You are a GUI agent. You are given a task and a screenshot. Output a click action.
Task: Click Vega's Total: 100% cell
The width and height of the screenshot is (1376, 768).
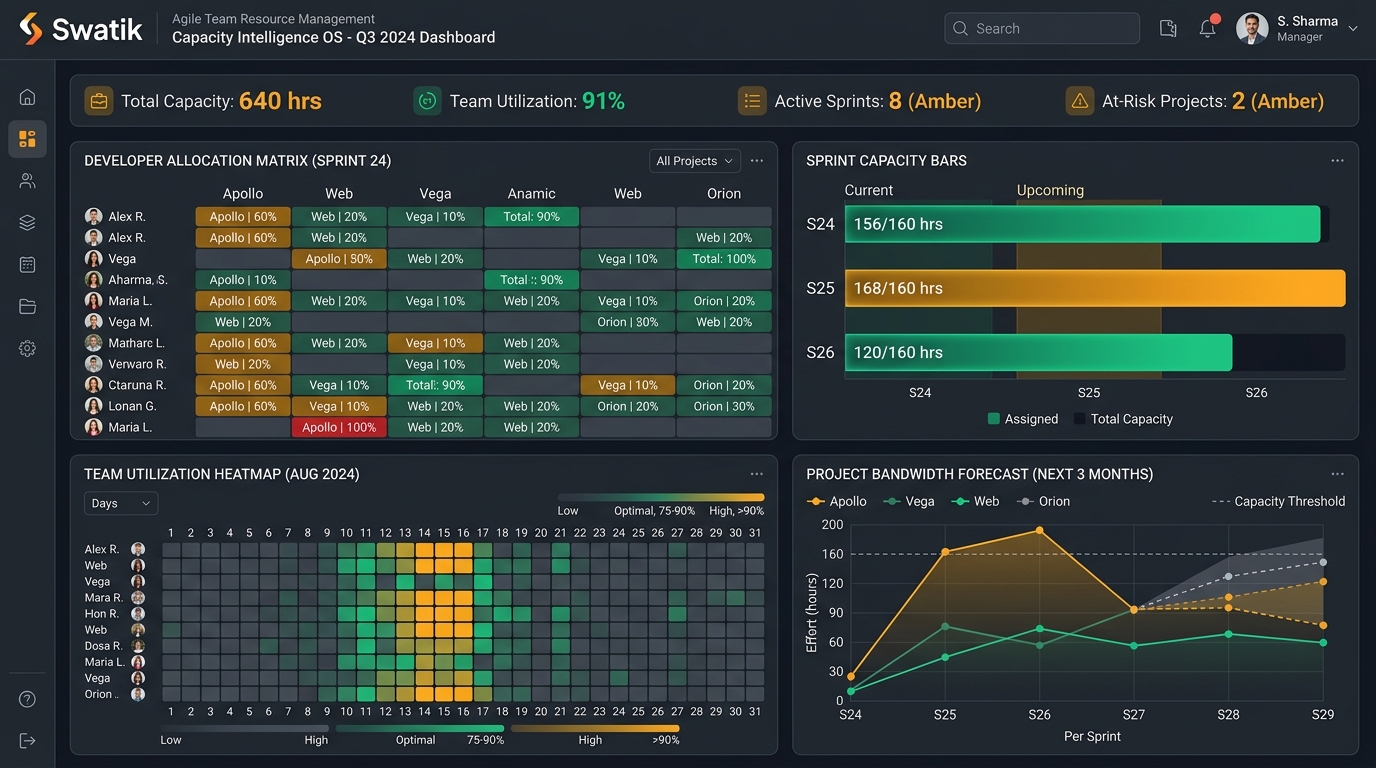click(x=724, y=258)
